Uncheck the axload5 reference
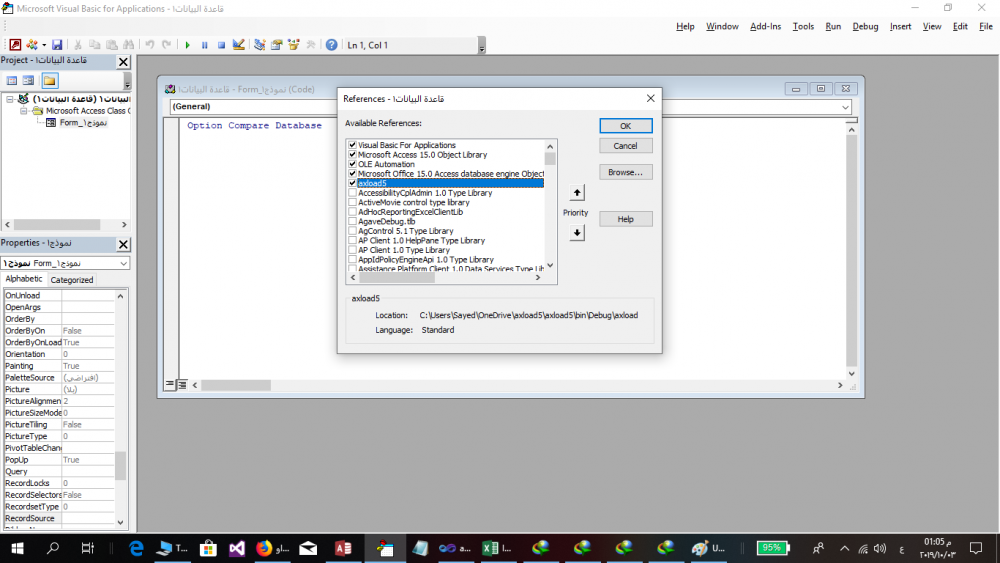This screenshot has width=1000, height=563. 353,183
